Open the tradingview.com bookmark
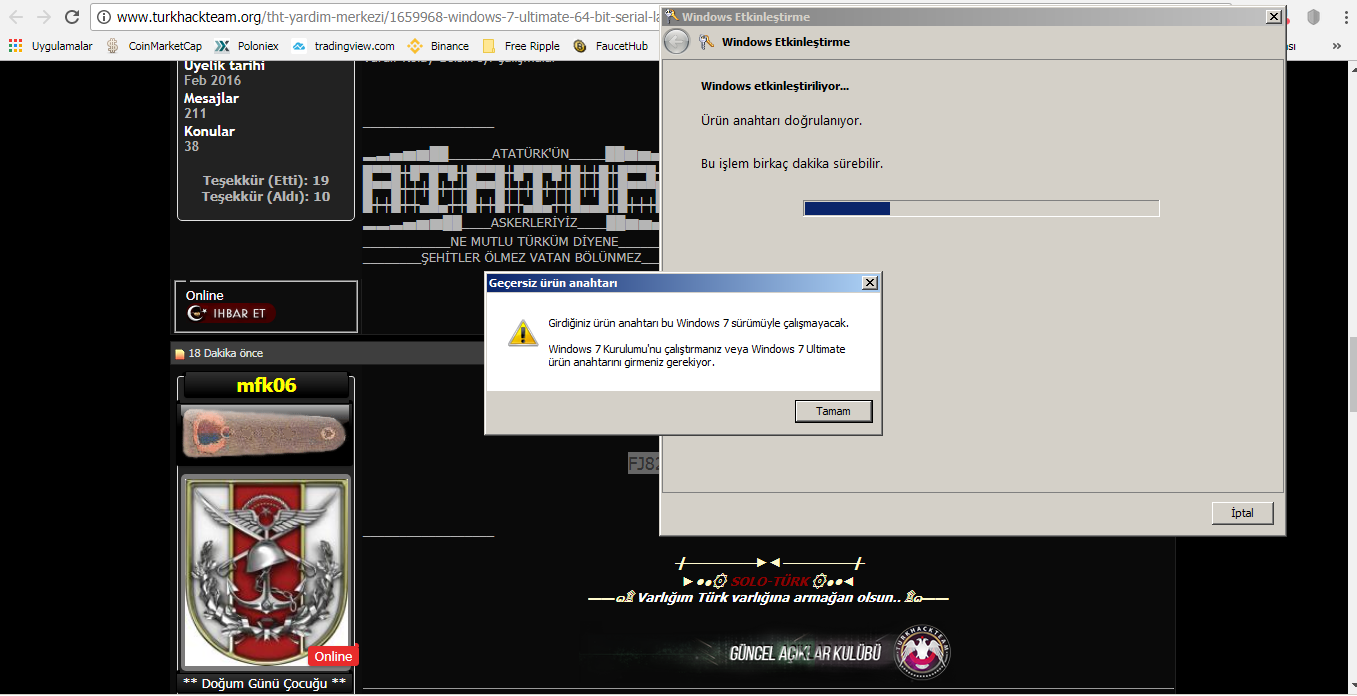 coord(343,46)
